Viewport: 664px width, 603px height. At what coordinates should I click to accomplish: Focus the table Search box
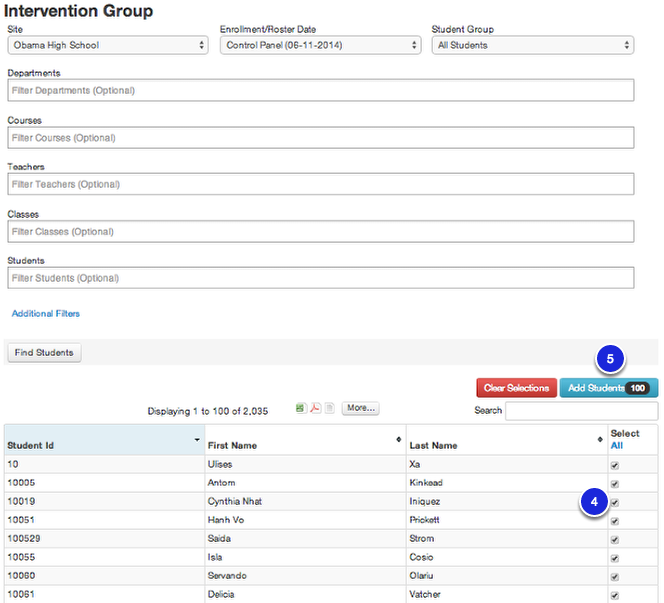pyautogui.click(x=581, y=411)
